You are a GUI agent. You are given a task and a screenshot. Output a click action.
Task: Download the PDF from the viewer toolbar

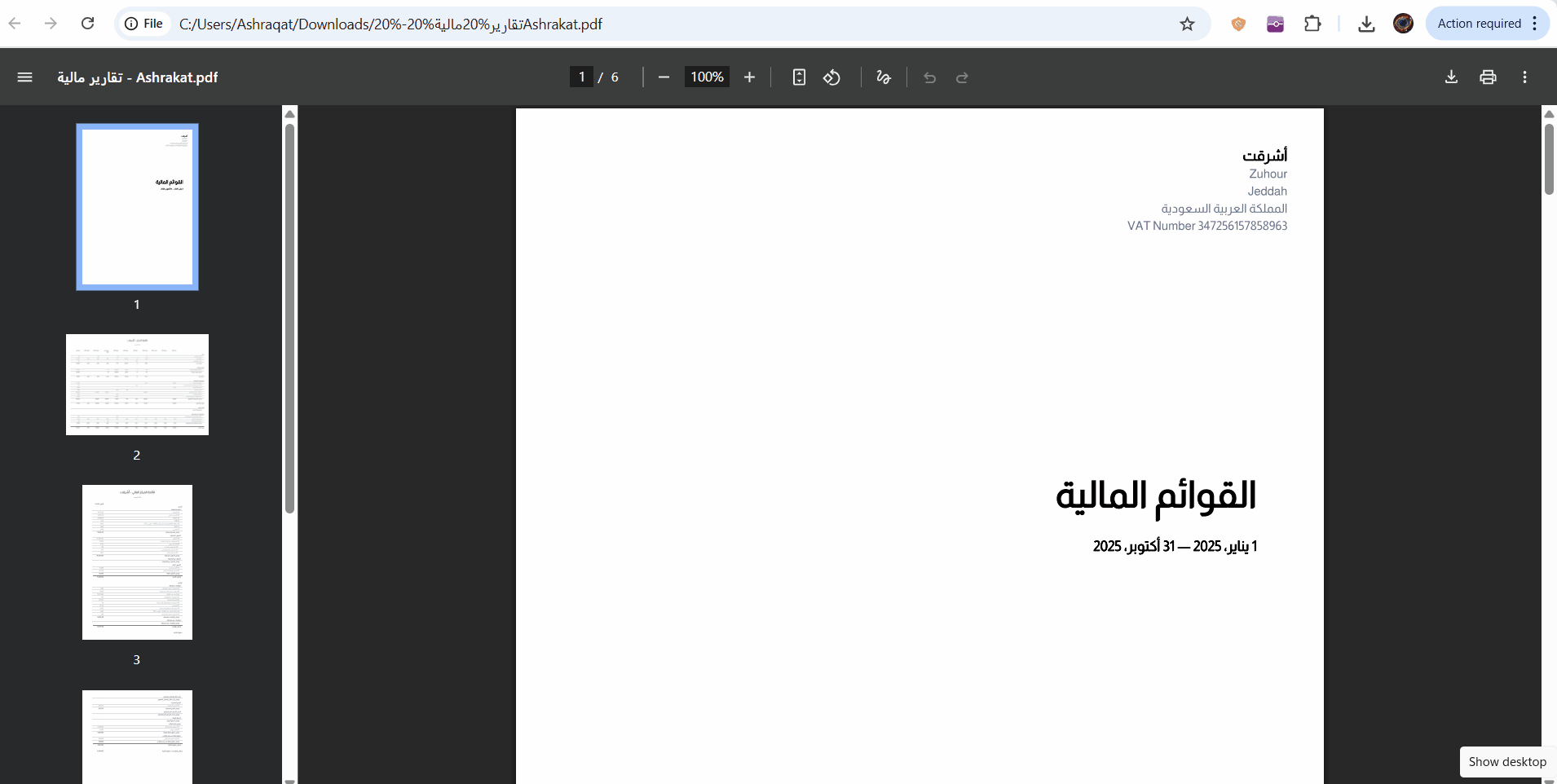(1451, 77)
